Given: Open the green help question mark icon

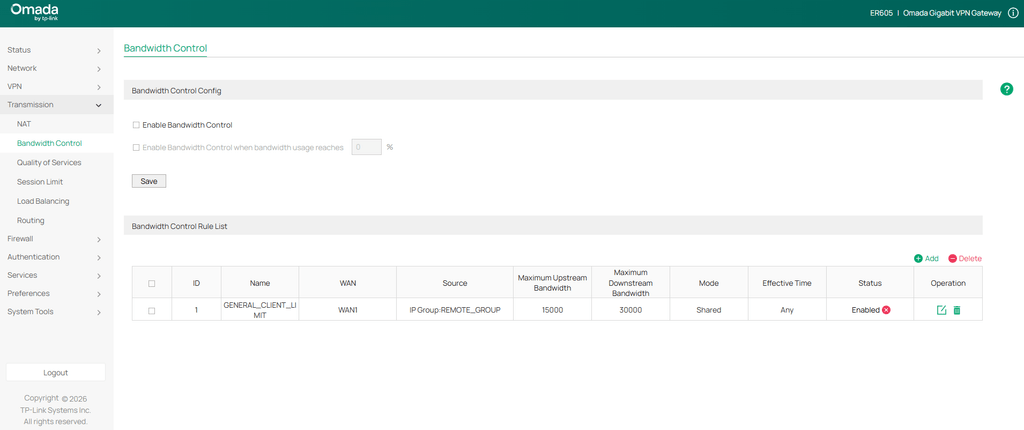Looking at the screenshot, I should click(x=1006, y=89).
